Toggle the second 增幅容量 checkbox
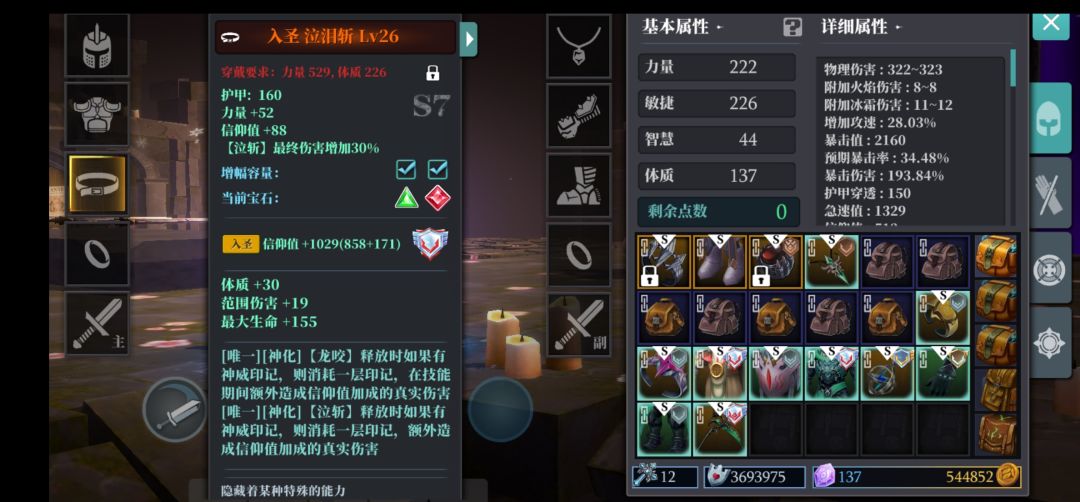 (437, 169)
